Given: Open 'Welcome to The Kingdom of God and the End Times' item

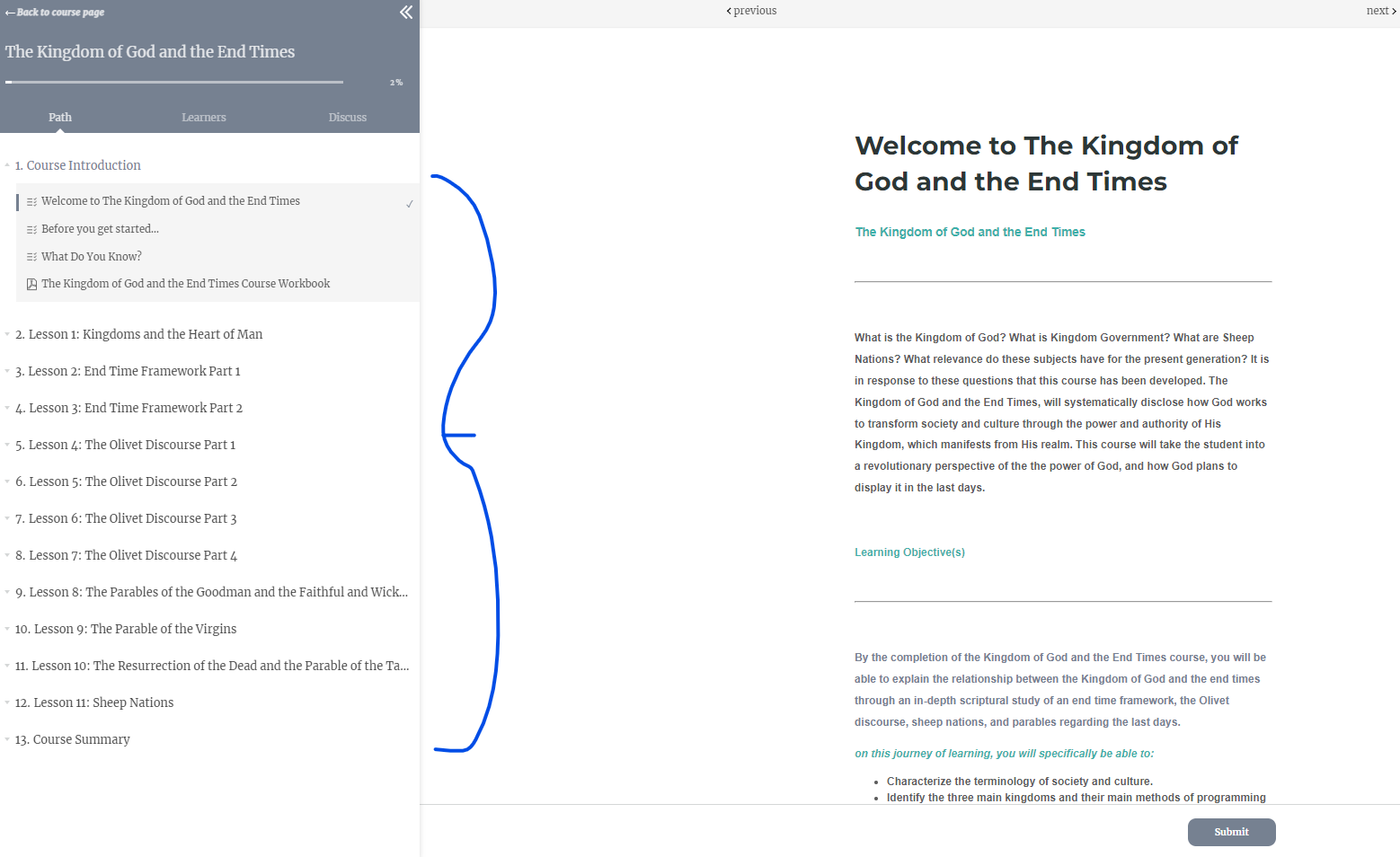Looking at the screenshot, I should 171,201.
